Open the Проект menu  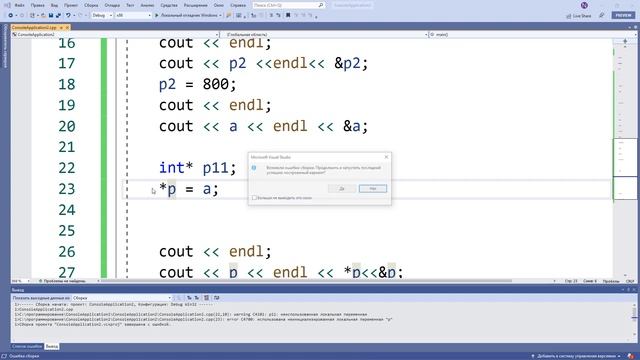[71, 5]
